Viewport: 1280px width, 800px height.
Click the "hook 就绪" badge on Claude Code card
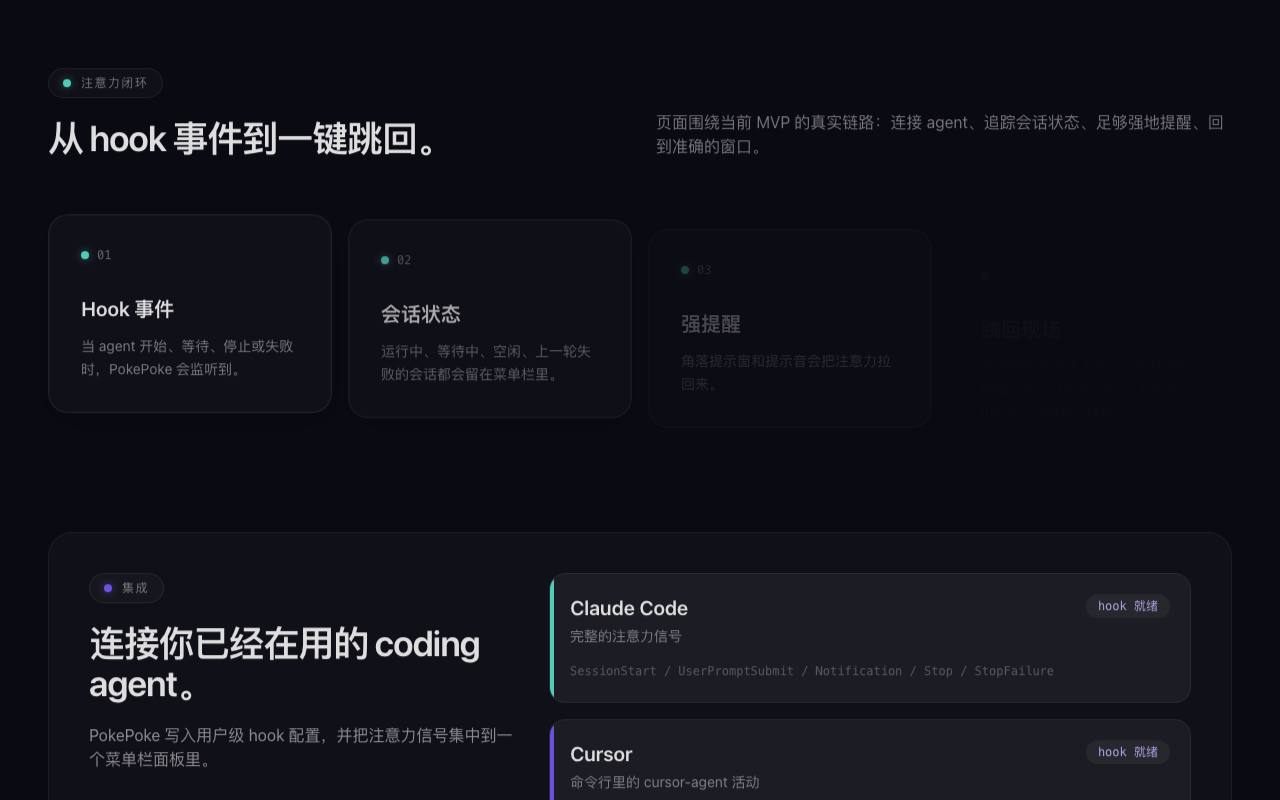pyautogui.click(x=1128, y=606)
